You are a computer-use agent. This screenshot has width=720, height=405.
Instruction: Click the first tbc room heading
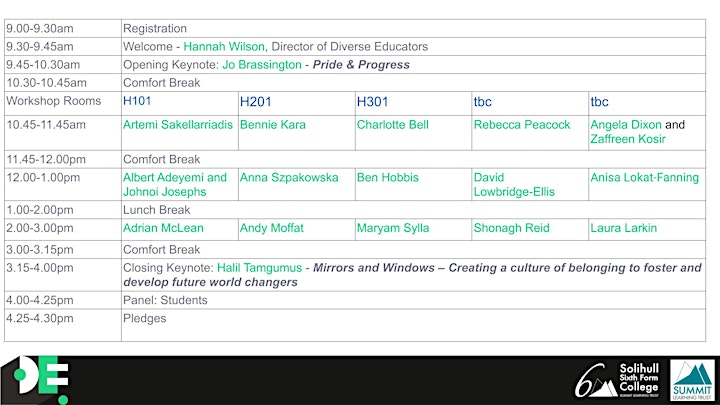pyautogui.click(x=483, y=102)
